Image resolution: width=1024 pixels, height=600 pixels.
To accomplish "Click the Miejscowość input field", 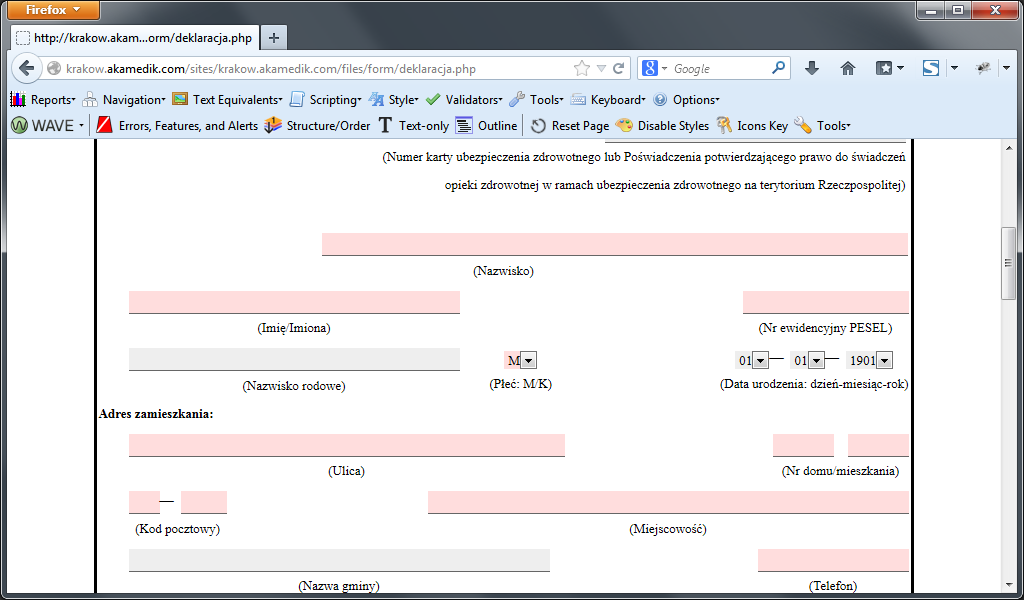I will tap(668, 502).
